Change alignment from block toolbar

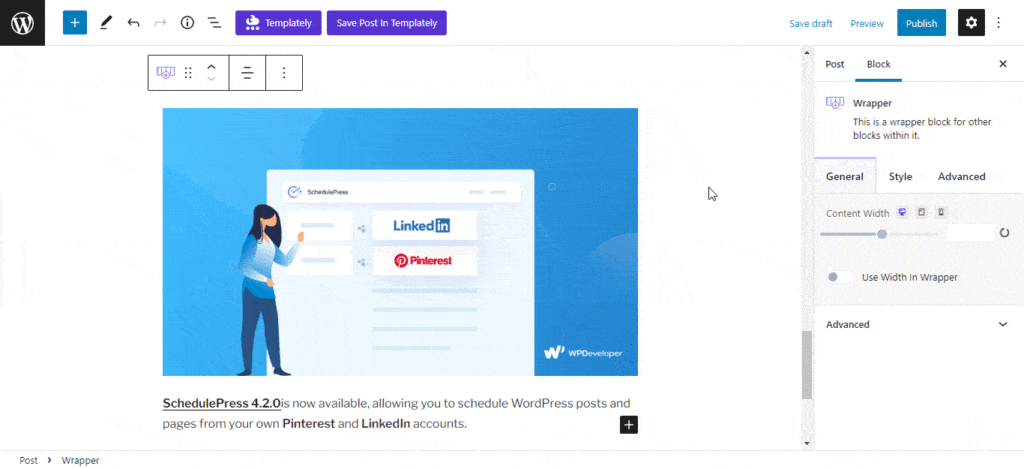tap(248, 73)
